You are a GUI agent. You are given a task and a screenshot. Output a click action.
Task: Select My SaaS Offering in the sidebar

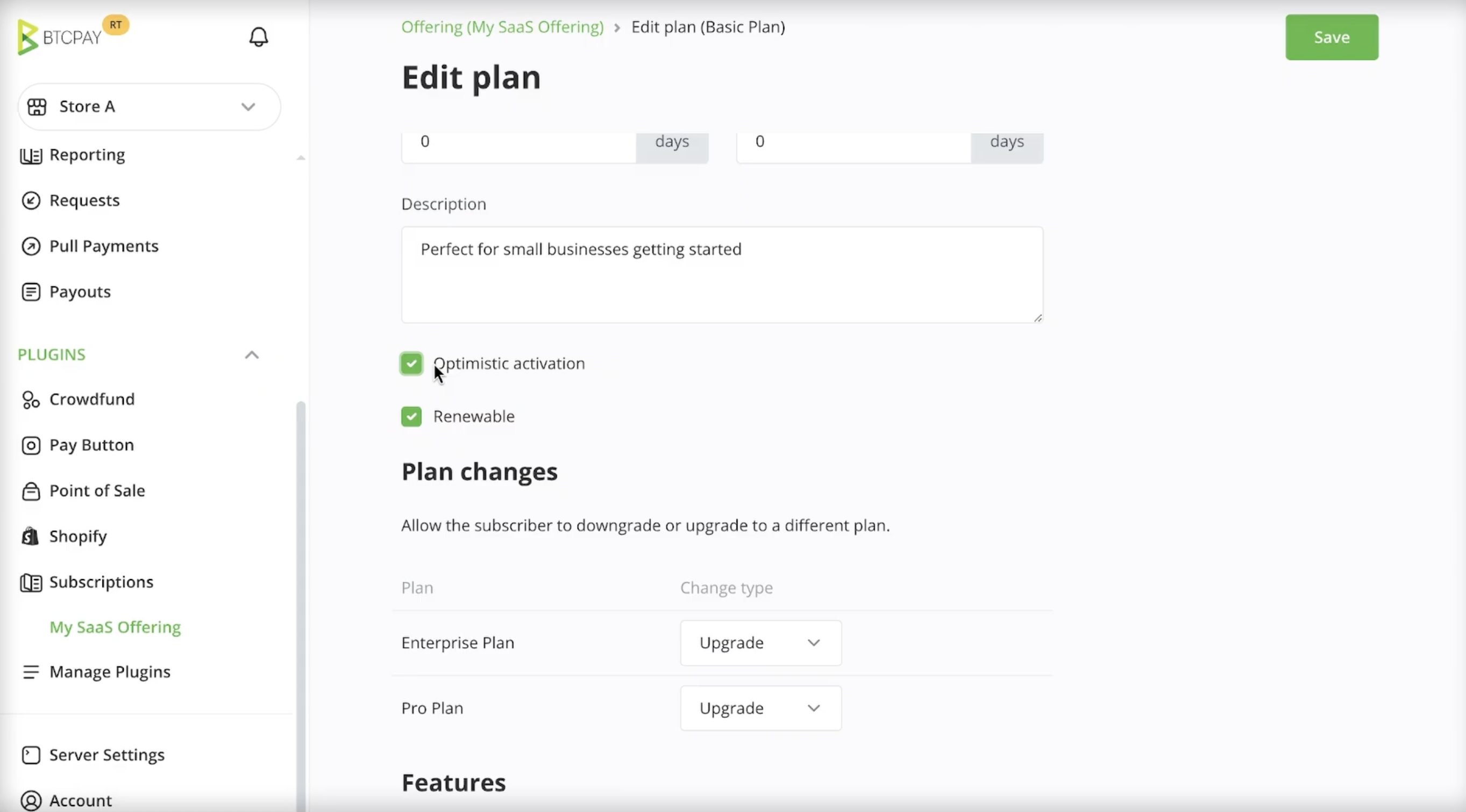(x=115, y=627)
